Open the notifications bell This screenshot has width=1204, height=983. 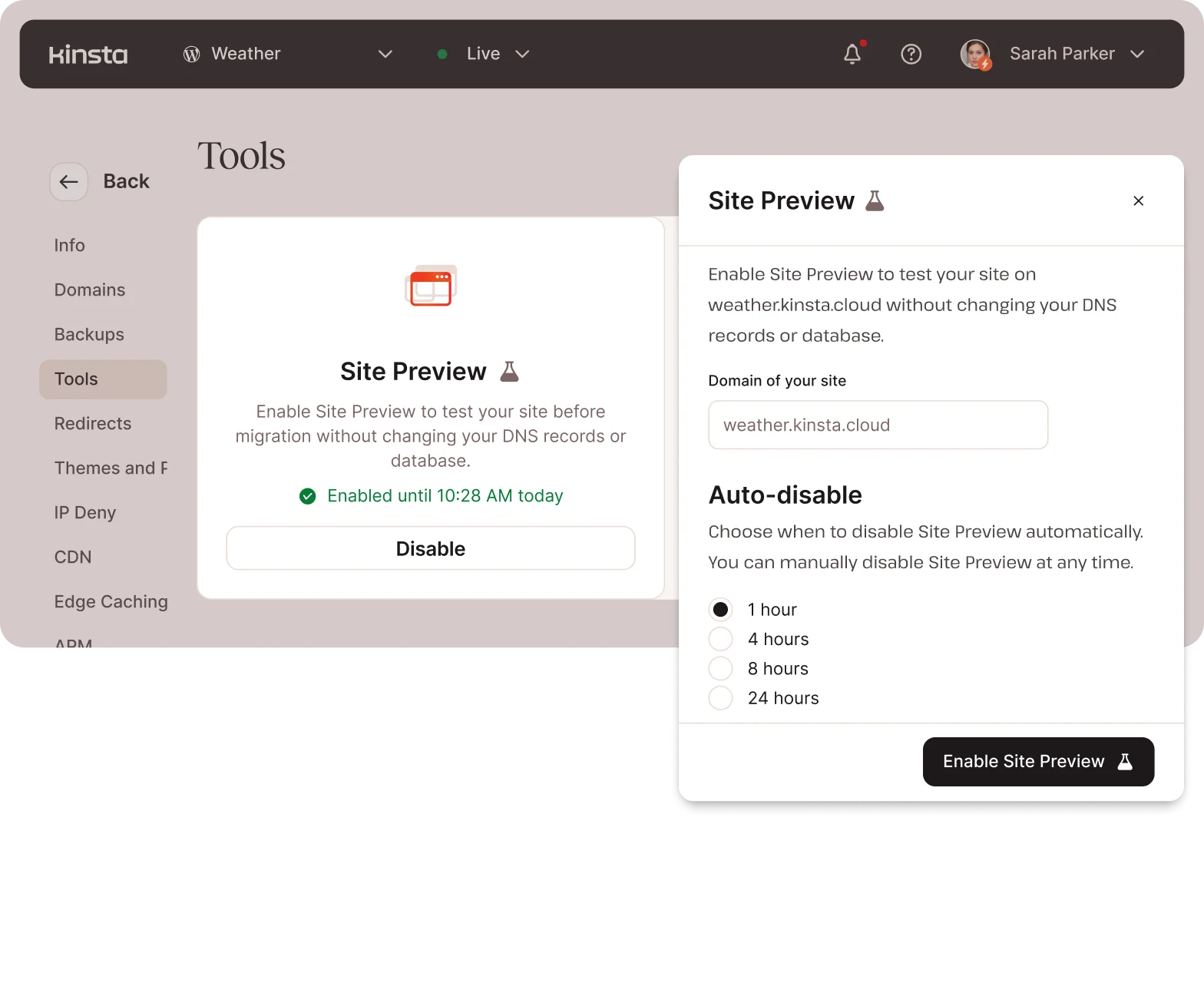point(852,54)
